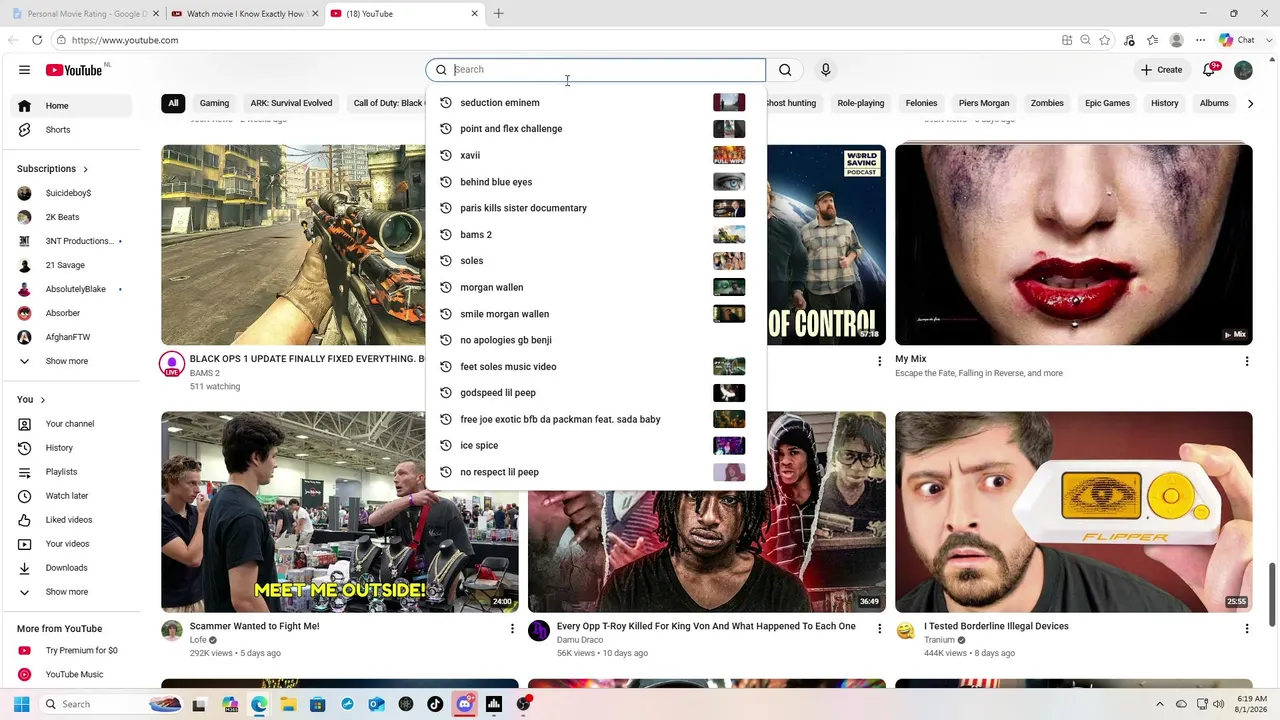Open Tranium channel link

click(939, 640)
